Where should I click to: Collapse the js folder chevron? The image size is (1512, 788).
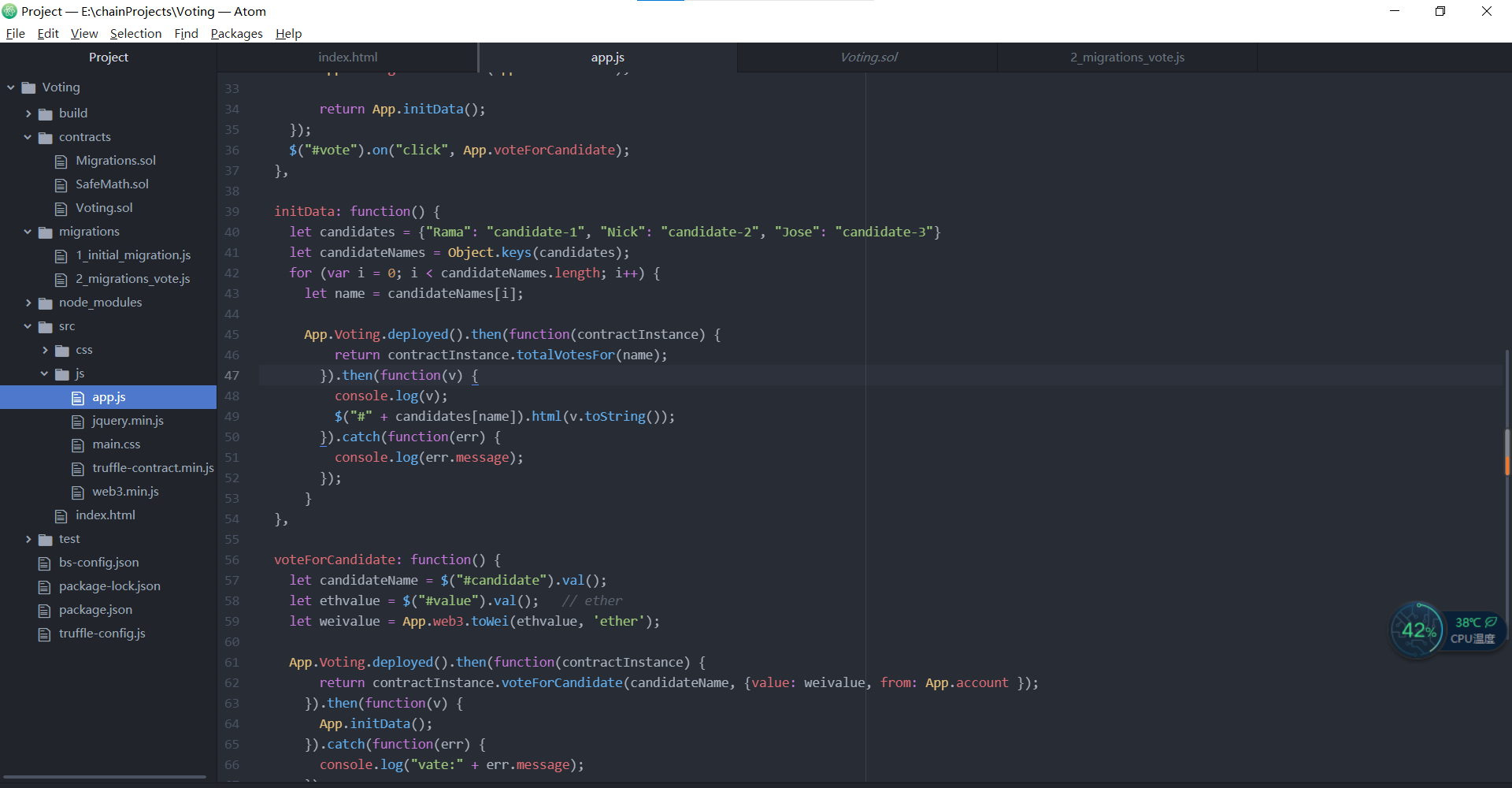point(45,374)
